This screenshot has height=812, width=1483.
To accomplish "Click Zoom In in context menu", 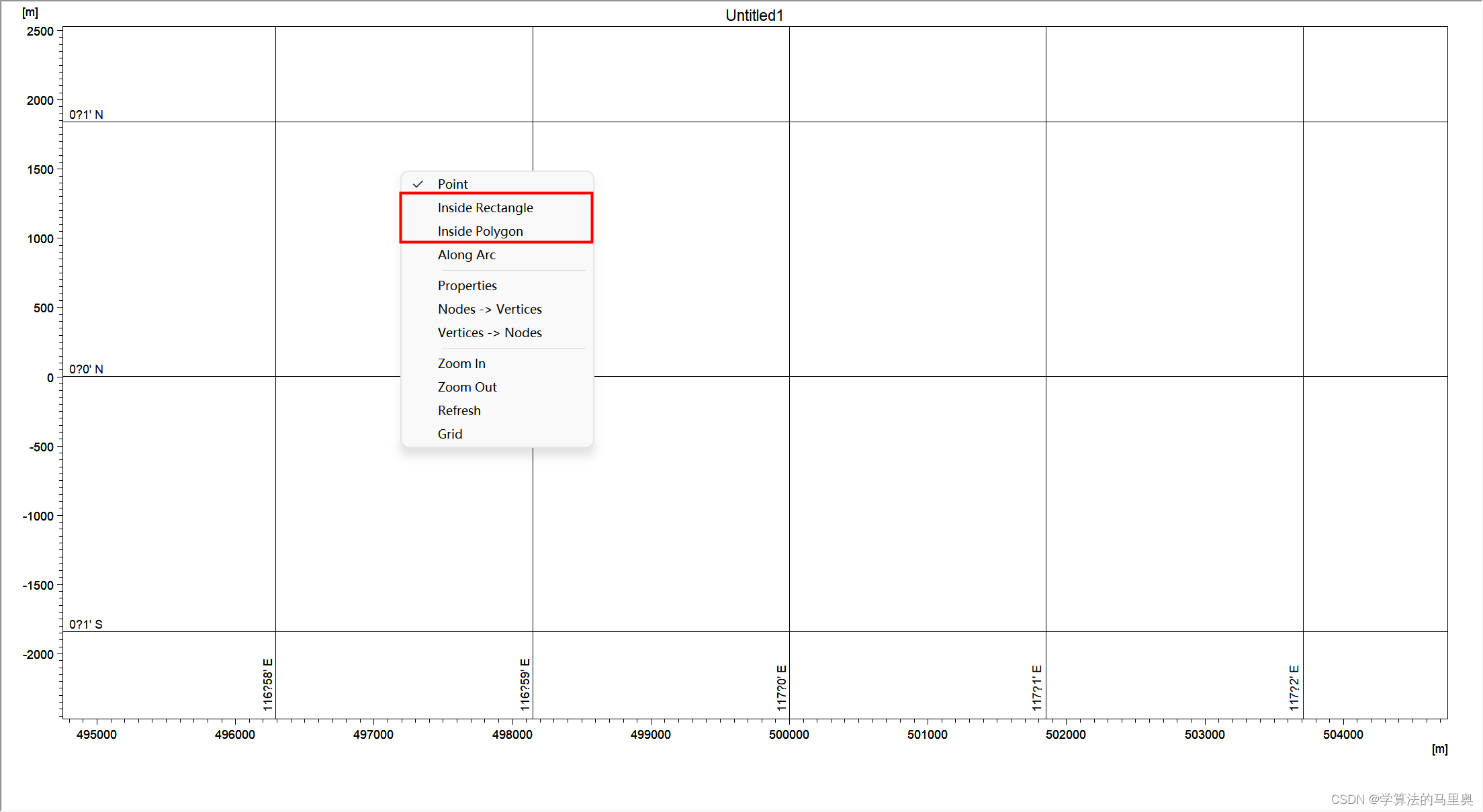I will [x=461, y=363].
